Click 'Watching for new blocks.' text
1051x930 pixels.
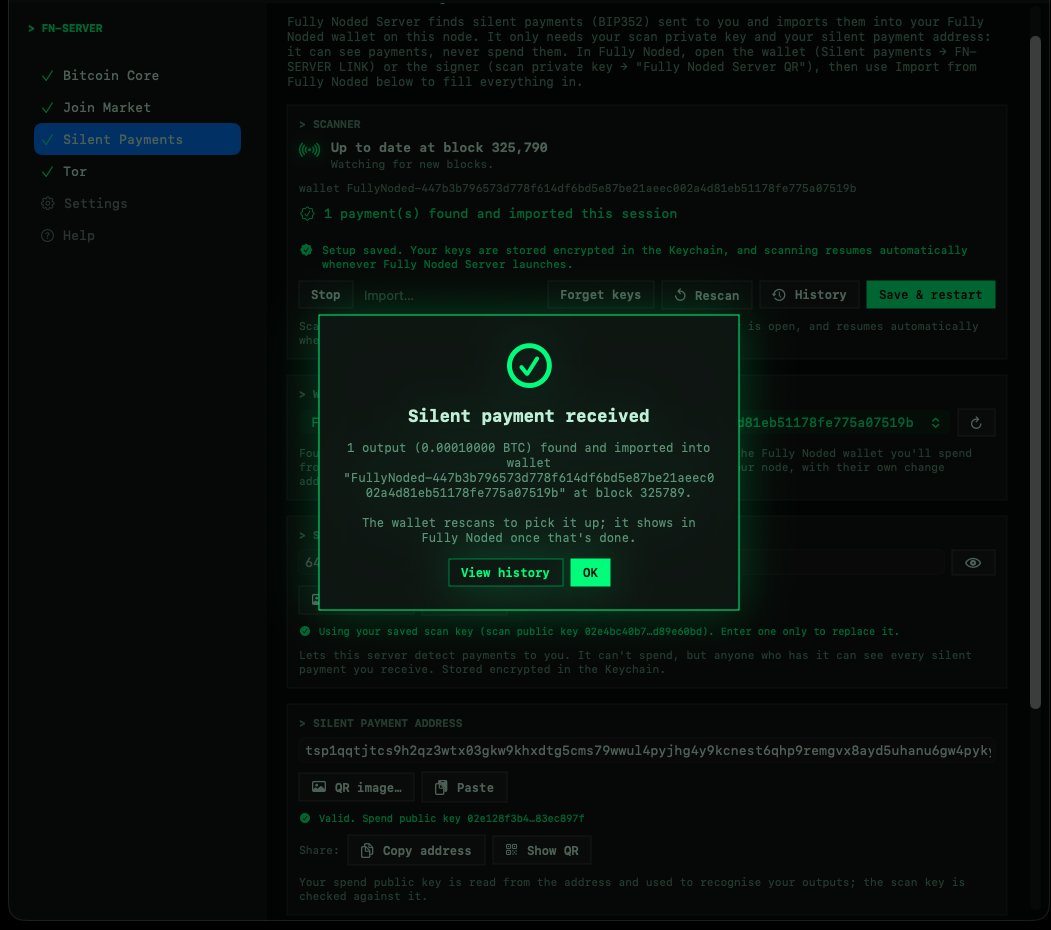coord(412,164)
